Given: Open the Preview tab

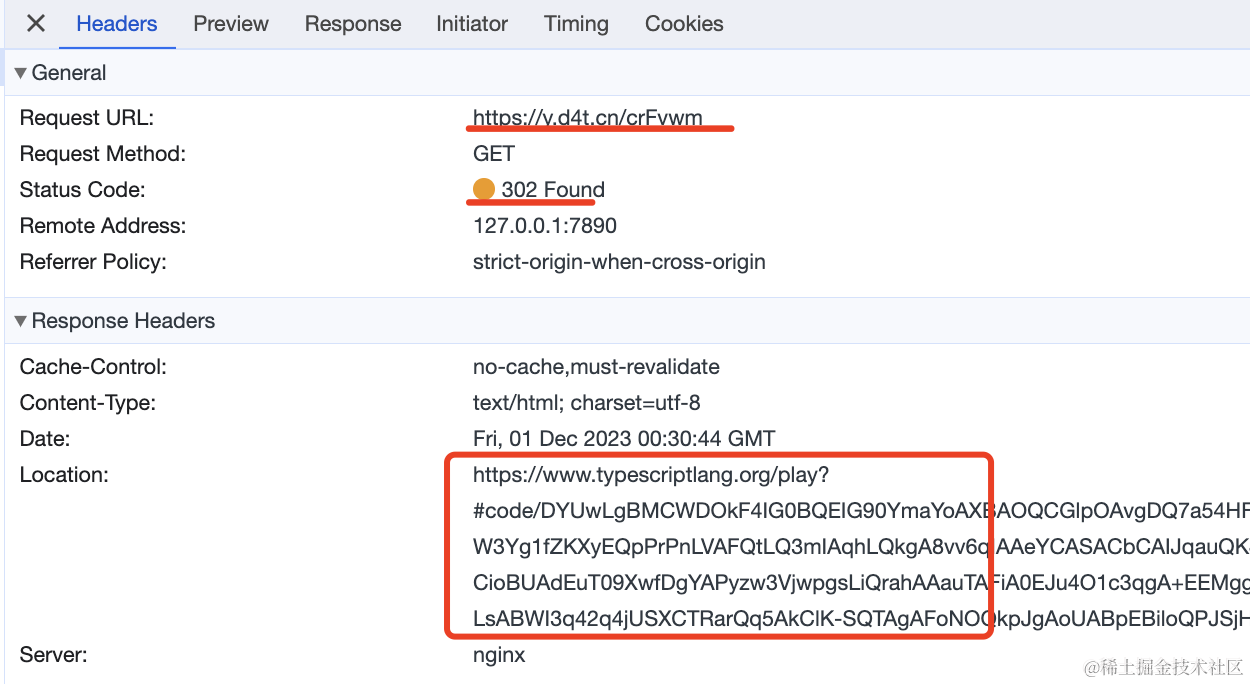Looking at the screenshot, I should (x=231, y=24).
